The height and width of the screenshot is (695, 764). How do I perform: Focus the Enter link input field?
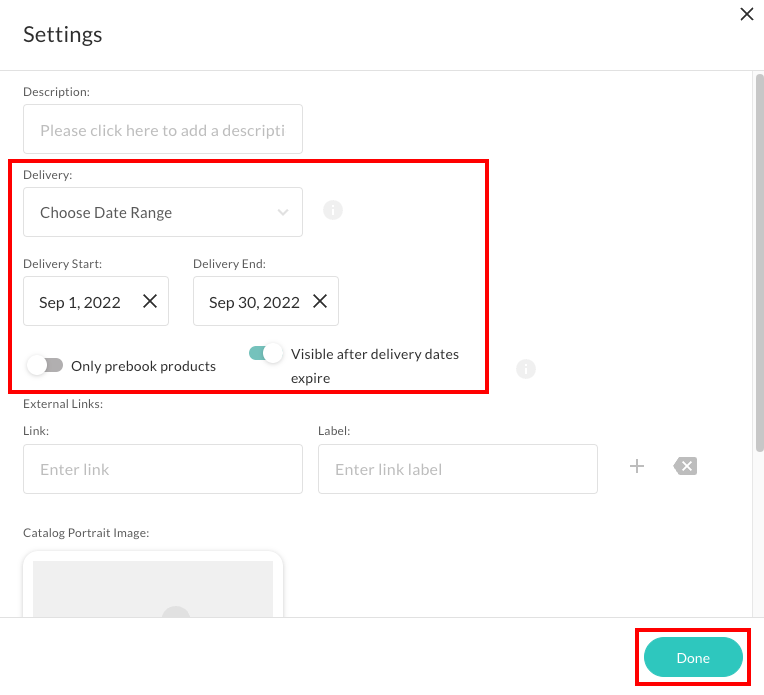162,469
